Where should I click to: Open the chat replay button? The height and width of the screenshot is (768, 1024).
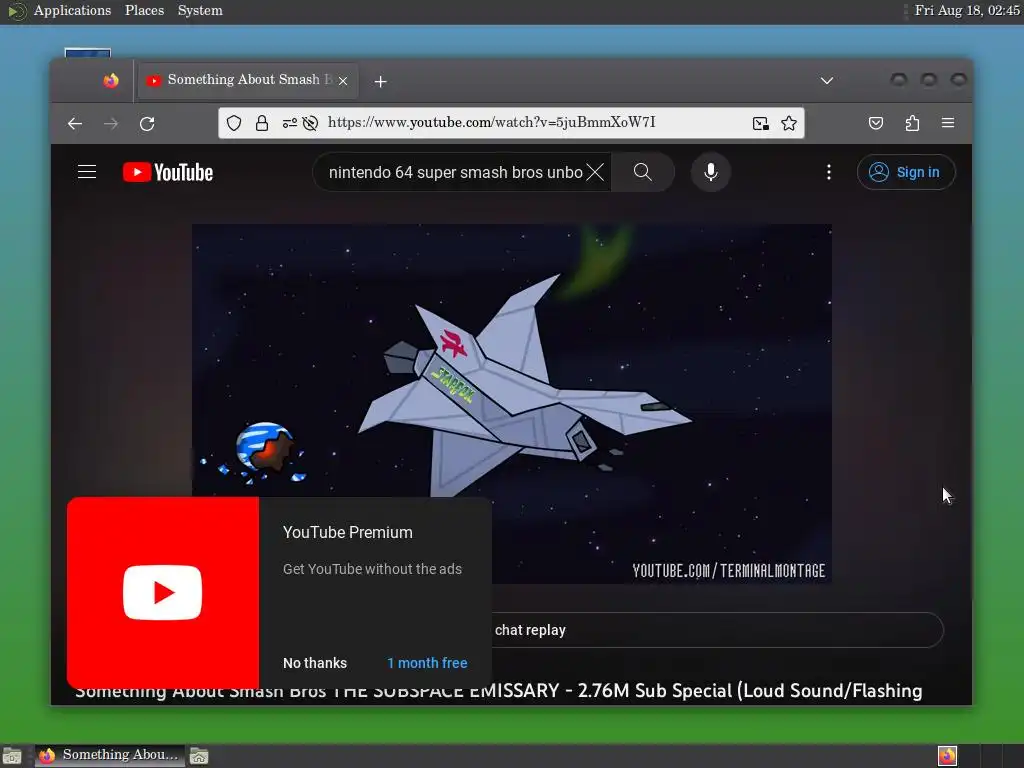(716, 630)
